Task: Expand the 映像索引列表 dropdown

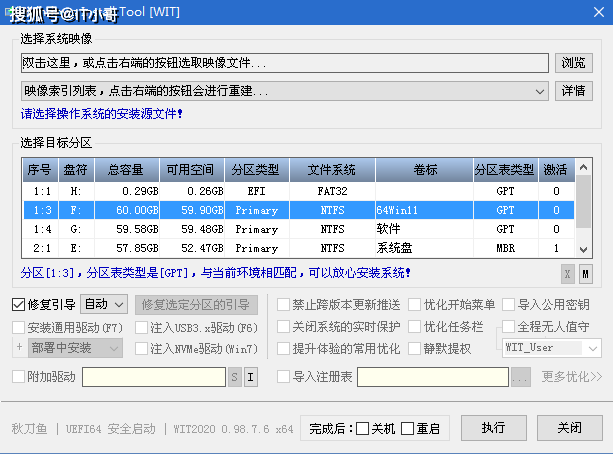Action: point(540,92)
